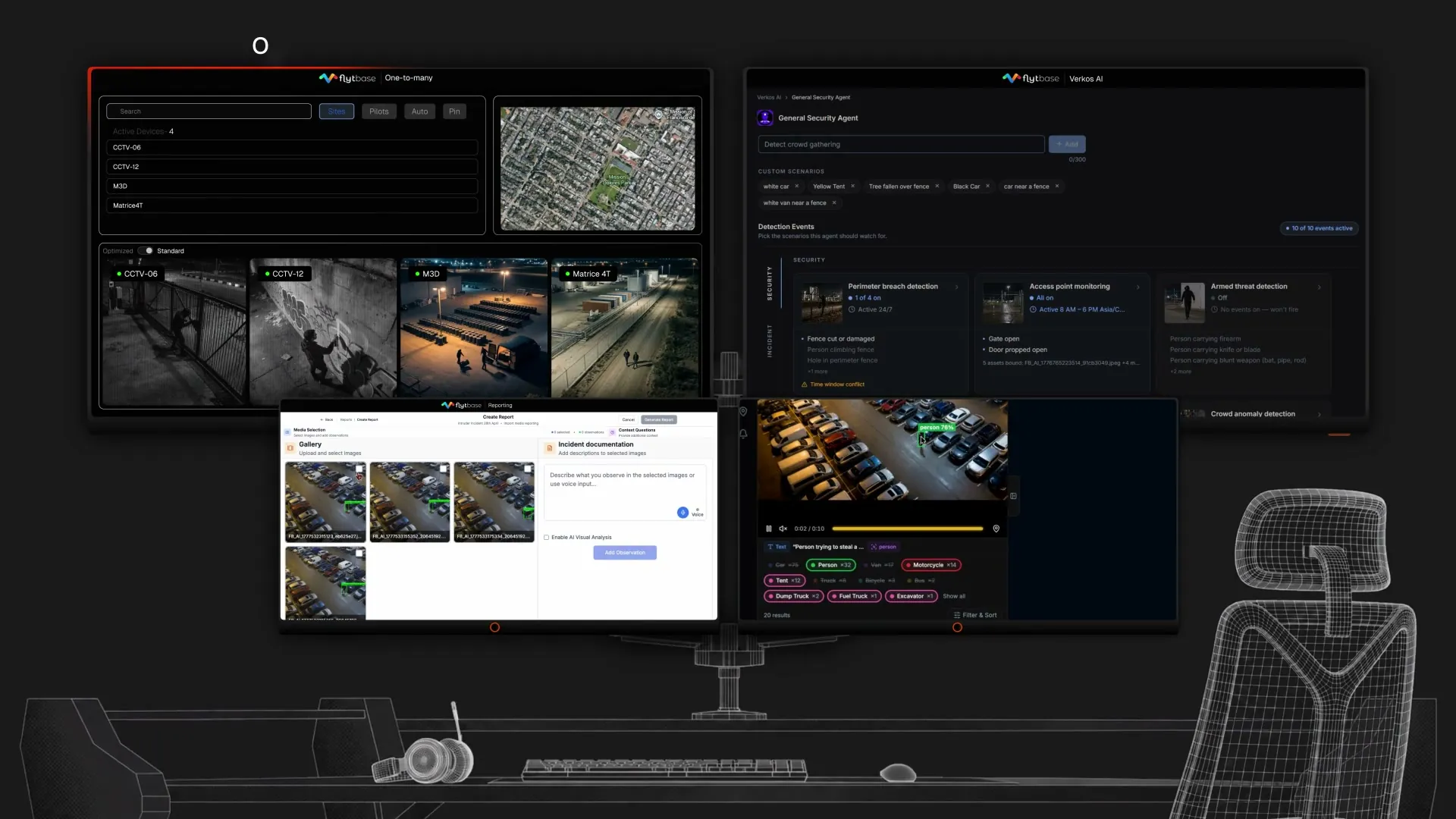Remove the 'Black Car' custom scenario

click(988, 187)
